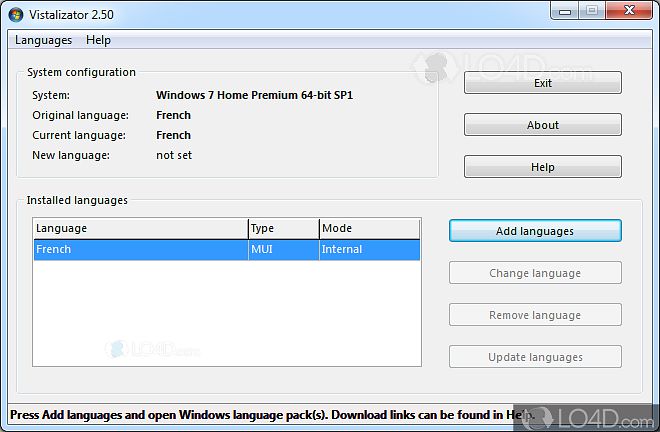Sort by the Mode column header
The height and width of the screenshot is (432, 660).
[x=369, y=229]
